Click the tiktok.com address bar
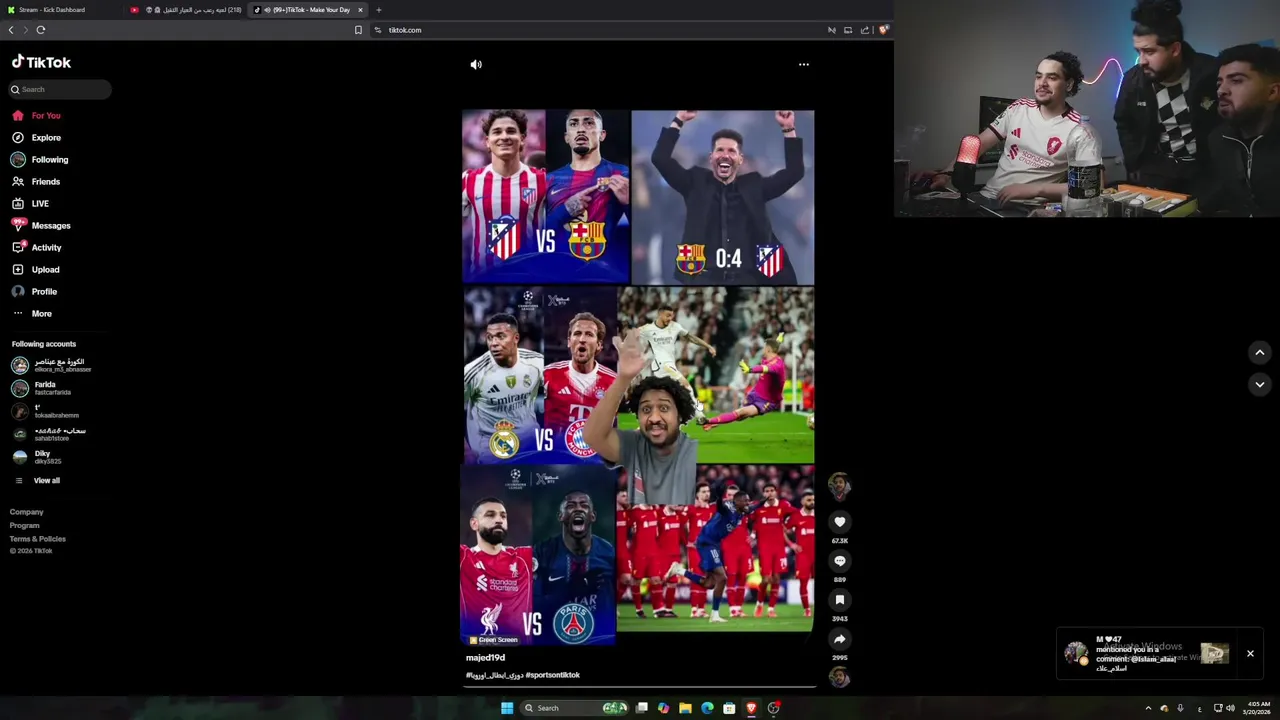This screenshot has width=1280, height=720. pos(405,30)
